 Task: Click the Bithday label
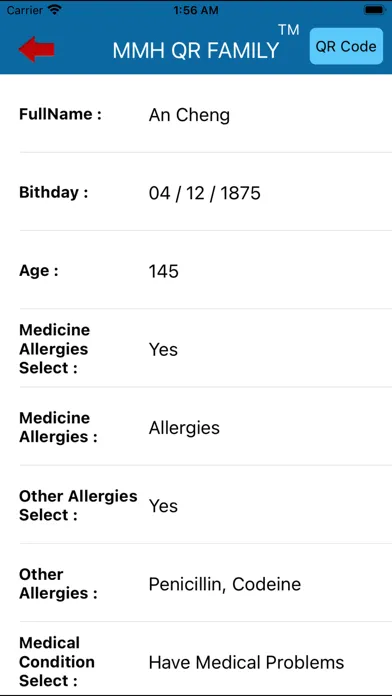click(54, 193)
